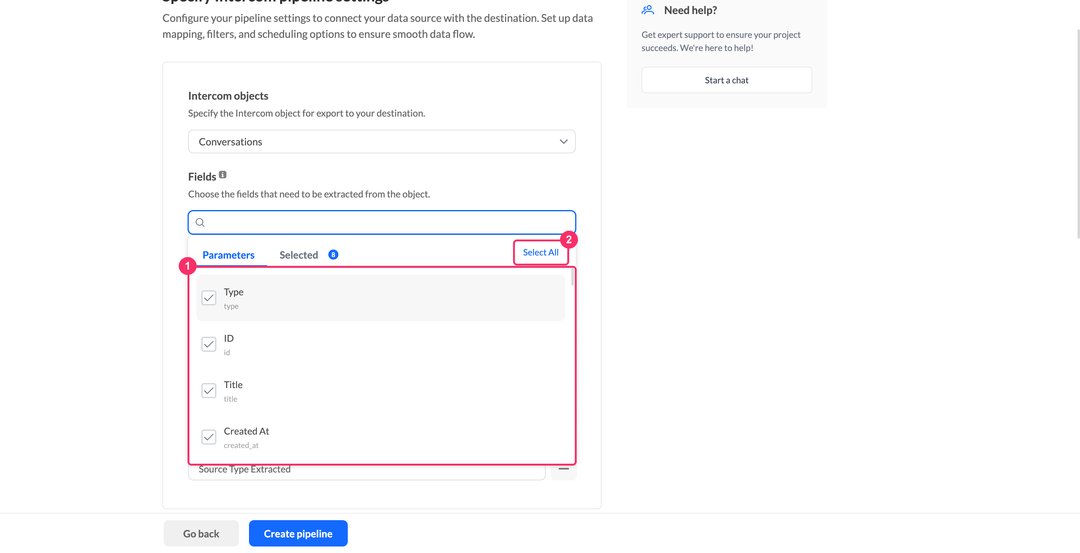Uncheck the Created At field checkbox

(x=209, y=437)
